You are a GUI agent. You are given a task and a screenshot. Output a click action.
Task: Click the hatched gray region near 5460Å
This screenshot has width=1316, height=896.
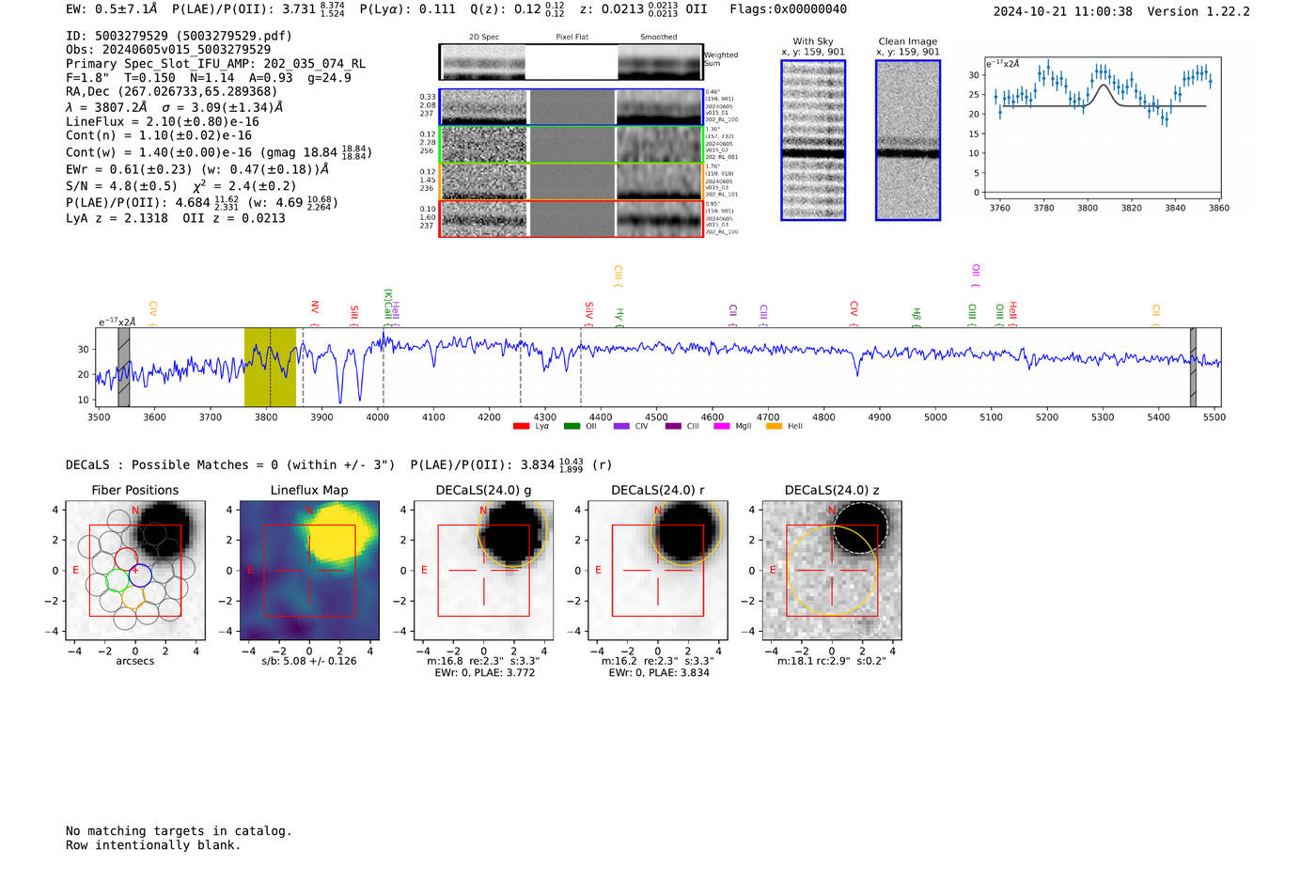(1193, 367)
